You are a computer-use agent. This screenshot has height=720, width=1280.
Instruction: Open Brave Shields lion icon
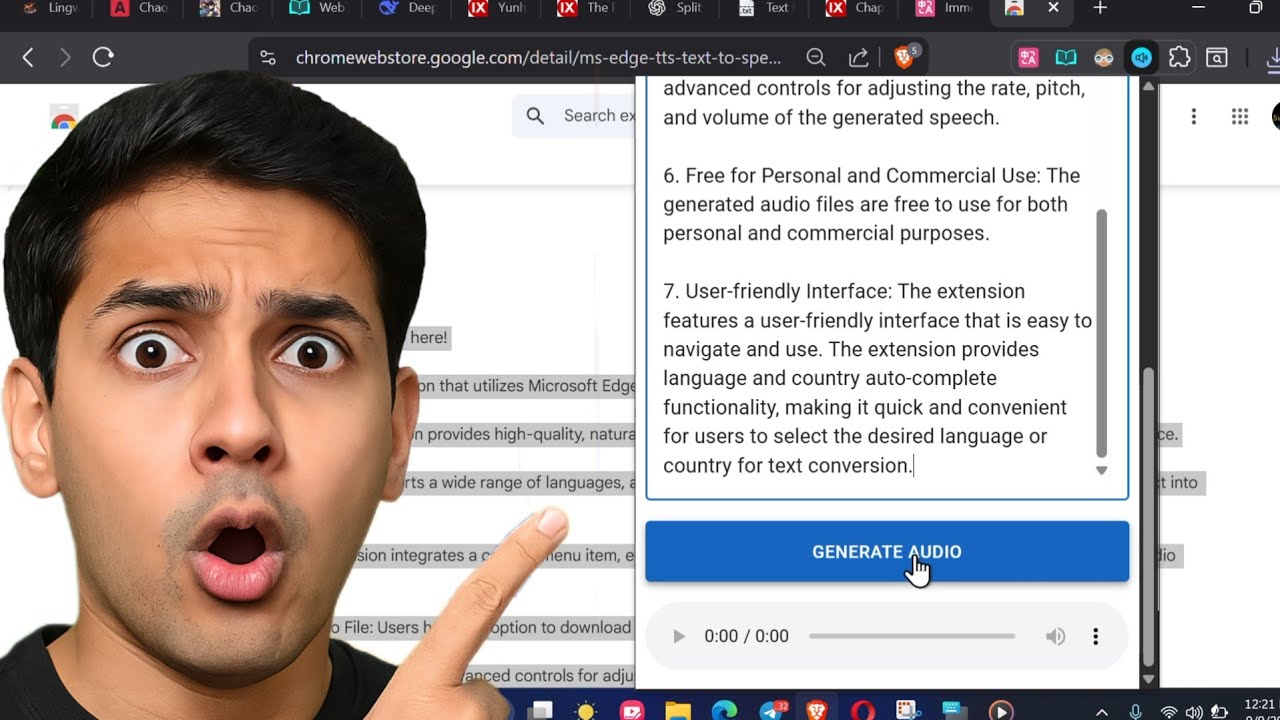(x=904, y=57)
